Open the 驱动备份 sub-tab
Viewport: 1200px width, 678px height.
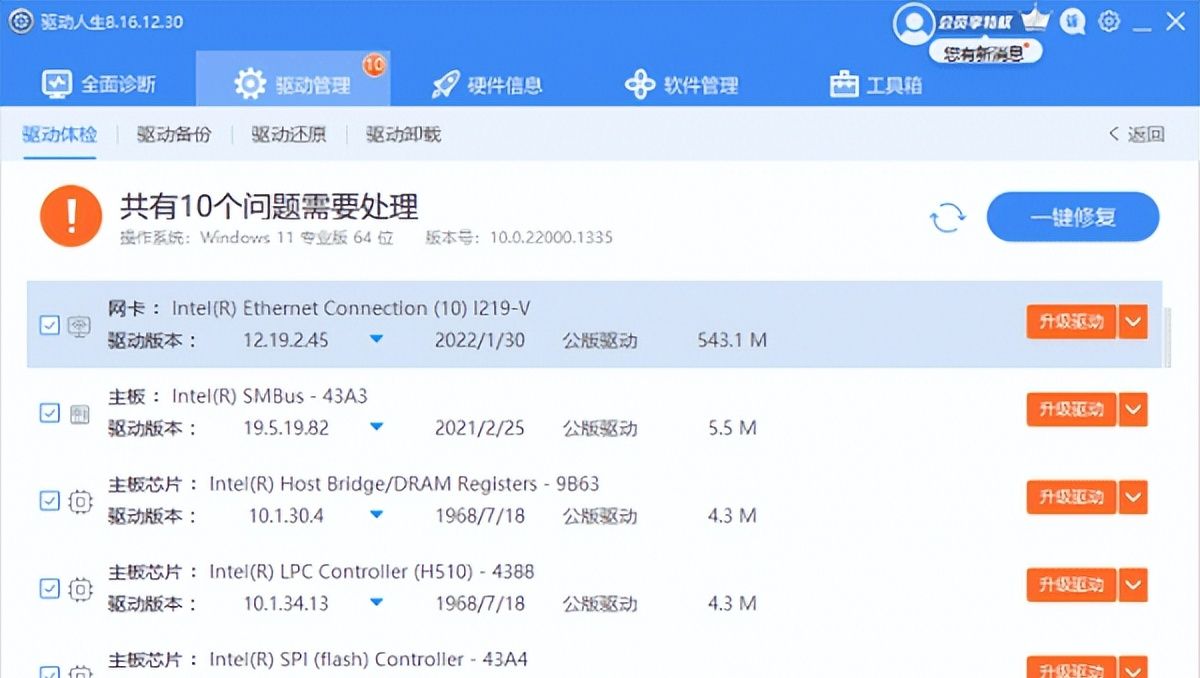(174, 134)
